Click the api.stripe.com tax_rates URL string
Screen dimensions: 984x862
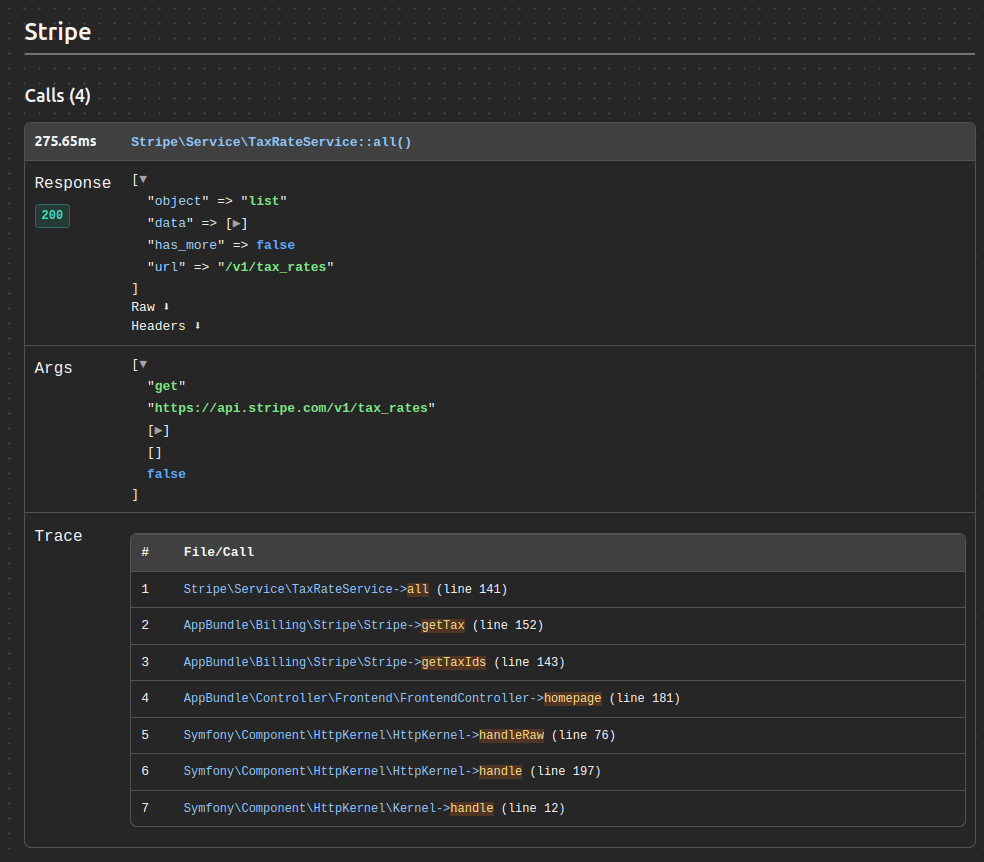[x=291, y=408]
